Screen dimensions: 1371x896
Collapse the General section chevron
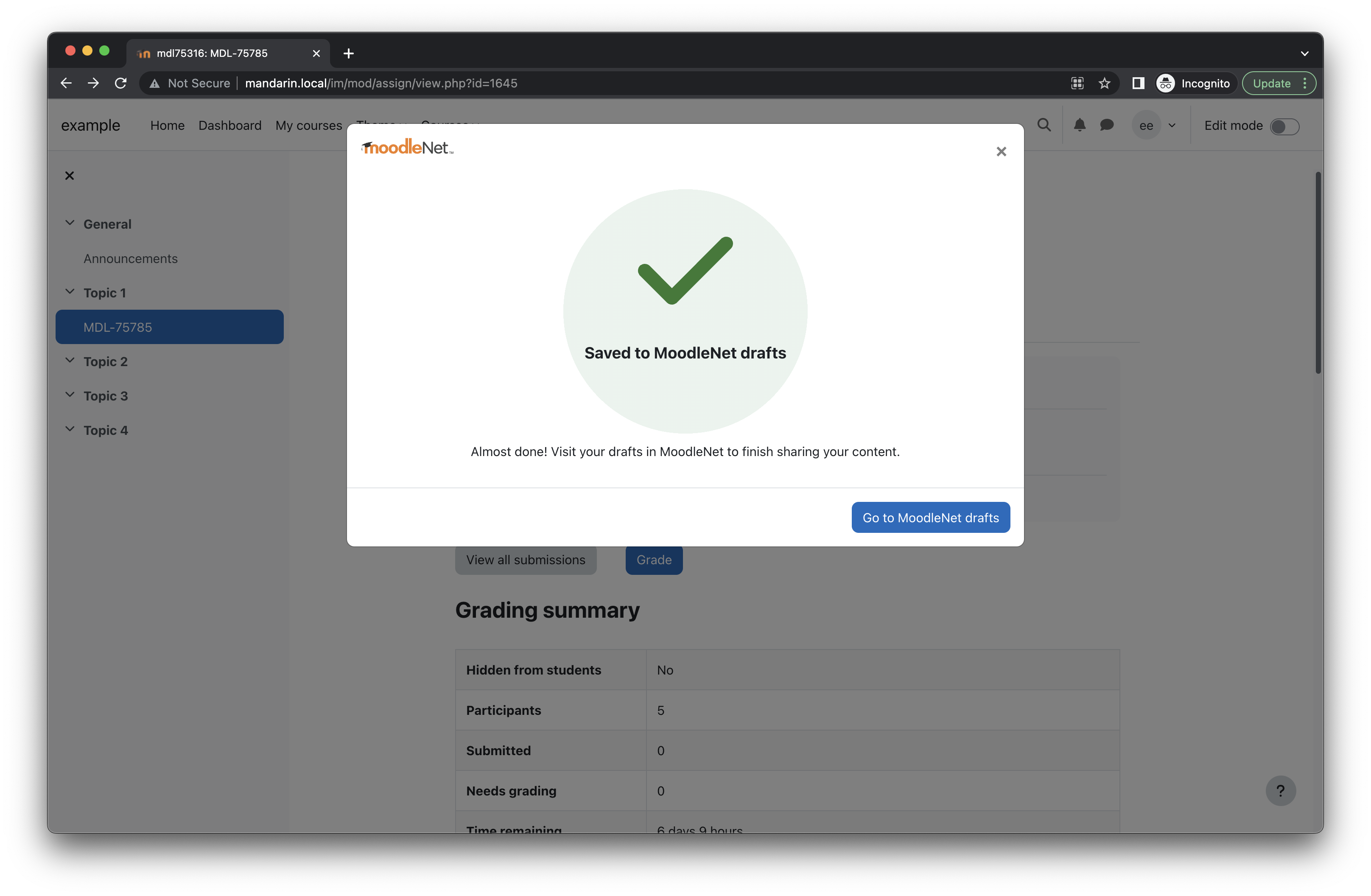[70, 223]
